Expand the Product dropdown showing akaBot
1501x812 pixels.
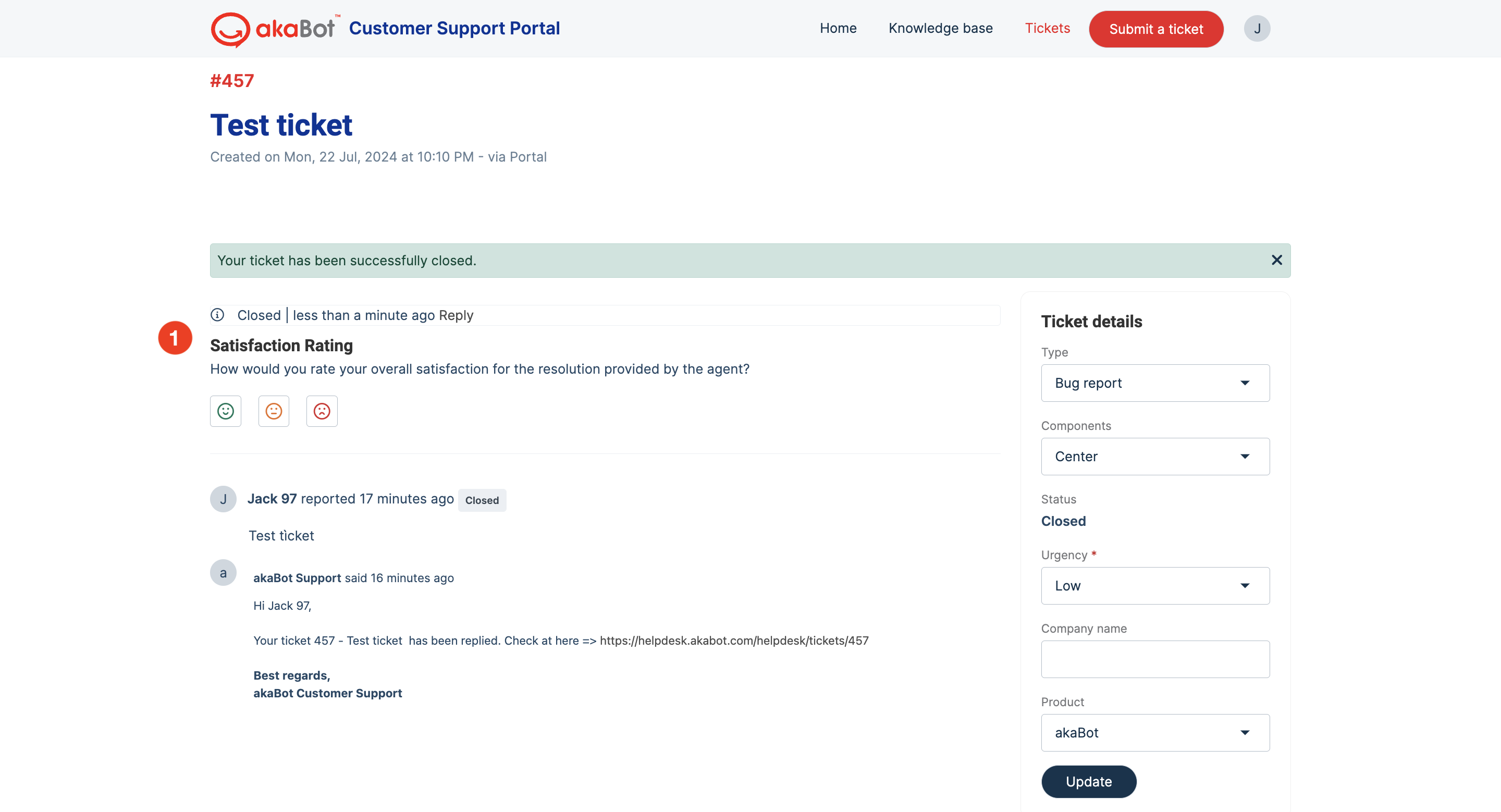(1155, 732)
